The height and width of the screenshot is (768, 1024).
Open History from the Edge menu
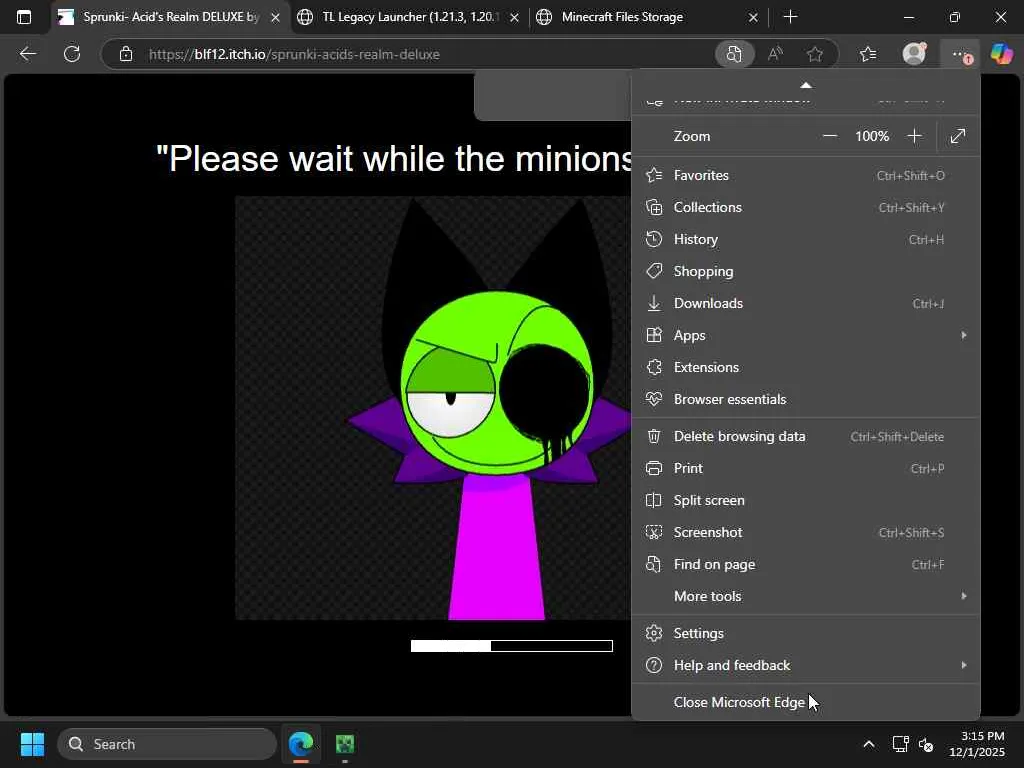805,239
